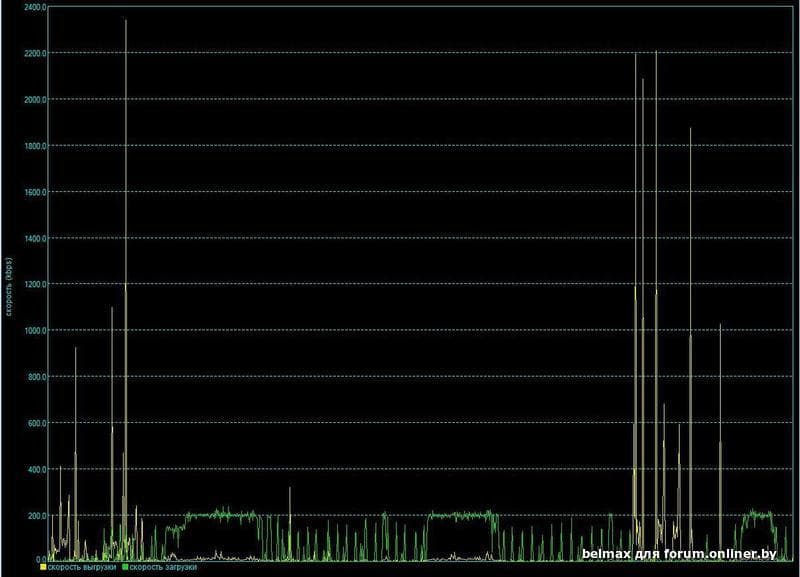
Task: Click the green download speed legend swatch
Action: pyautogui.click(x=126, y=567)
